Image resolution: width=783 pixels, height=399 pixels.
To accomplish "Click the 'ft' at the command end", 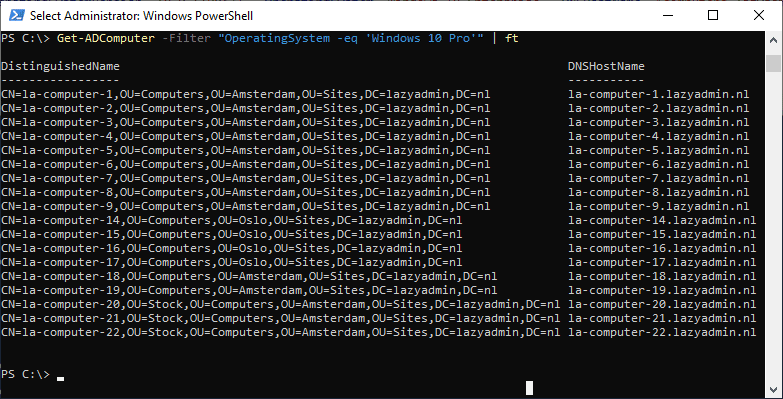I will [512, 38].
